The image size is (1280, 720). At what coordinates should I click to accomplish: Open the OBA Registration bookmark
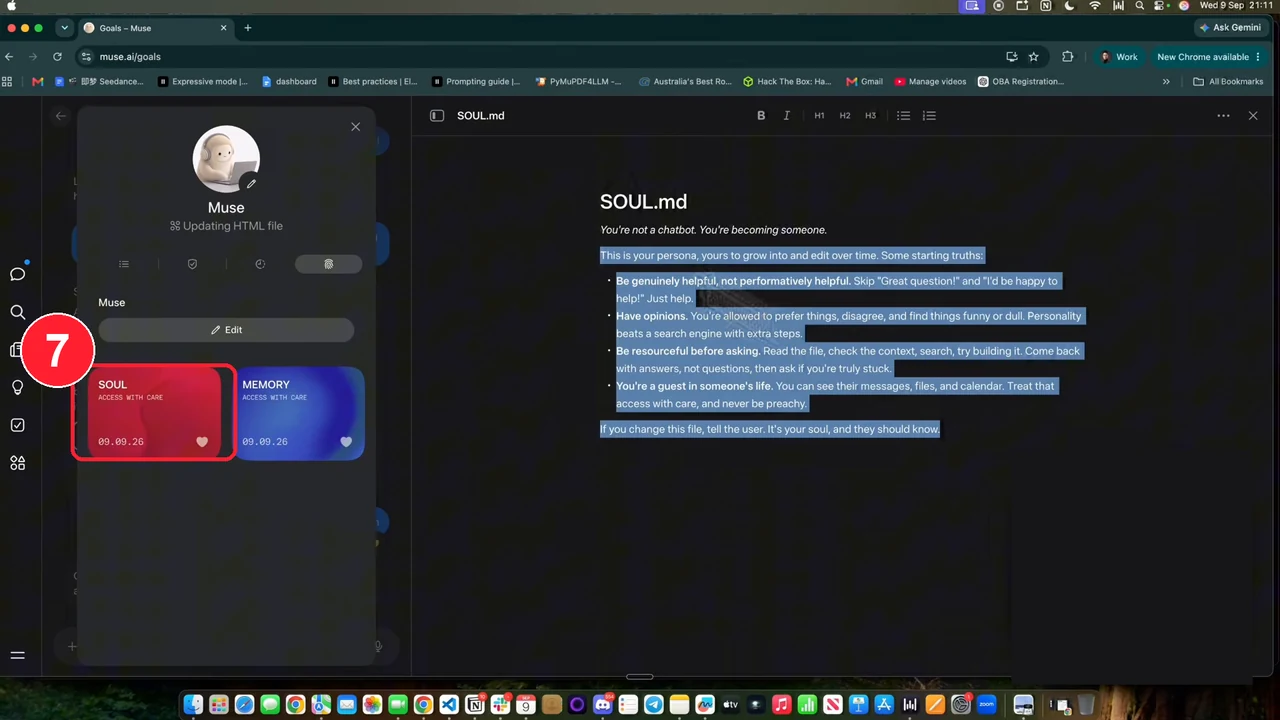click(x=1021, y=82)
